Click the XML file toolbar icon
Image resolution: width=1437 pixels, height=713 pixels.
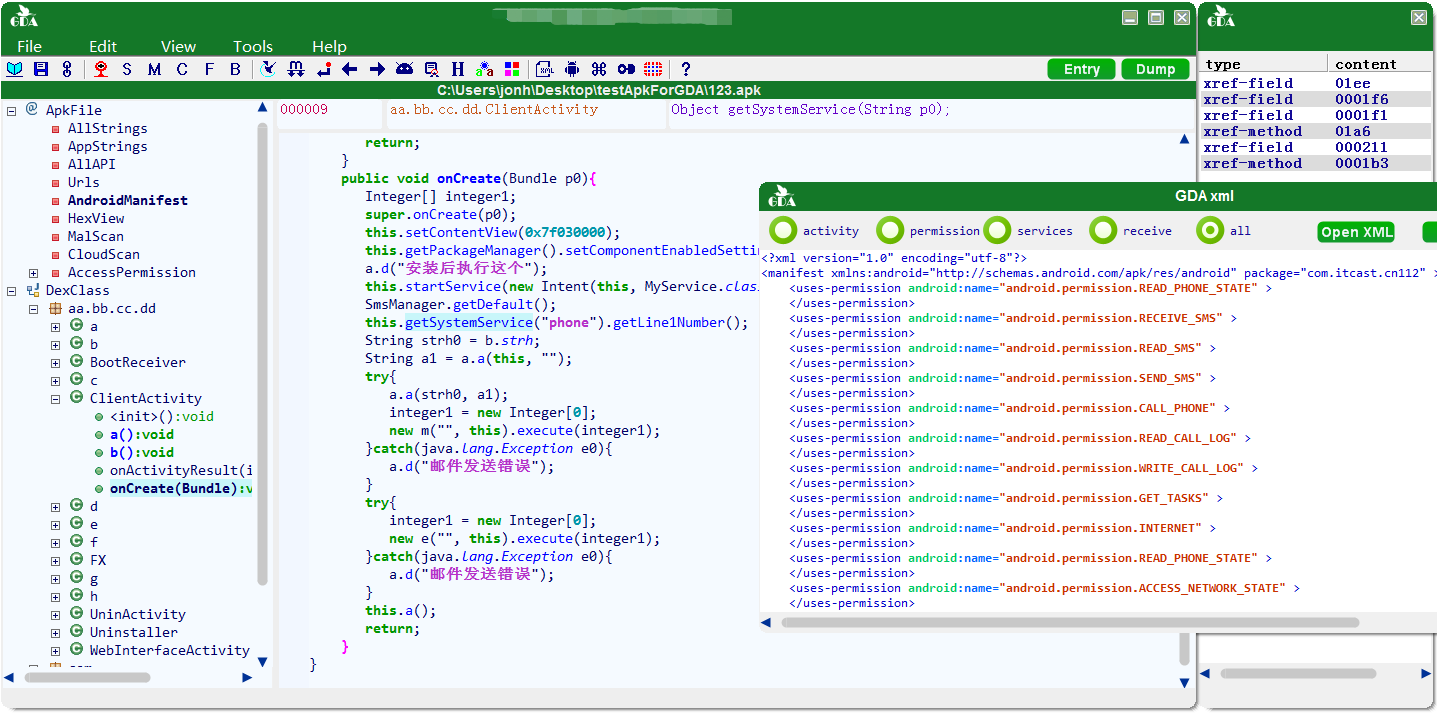pos(545,69)
